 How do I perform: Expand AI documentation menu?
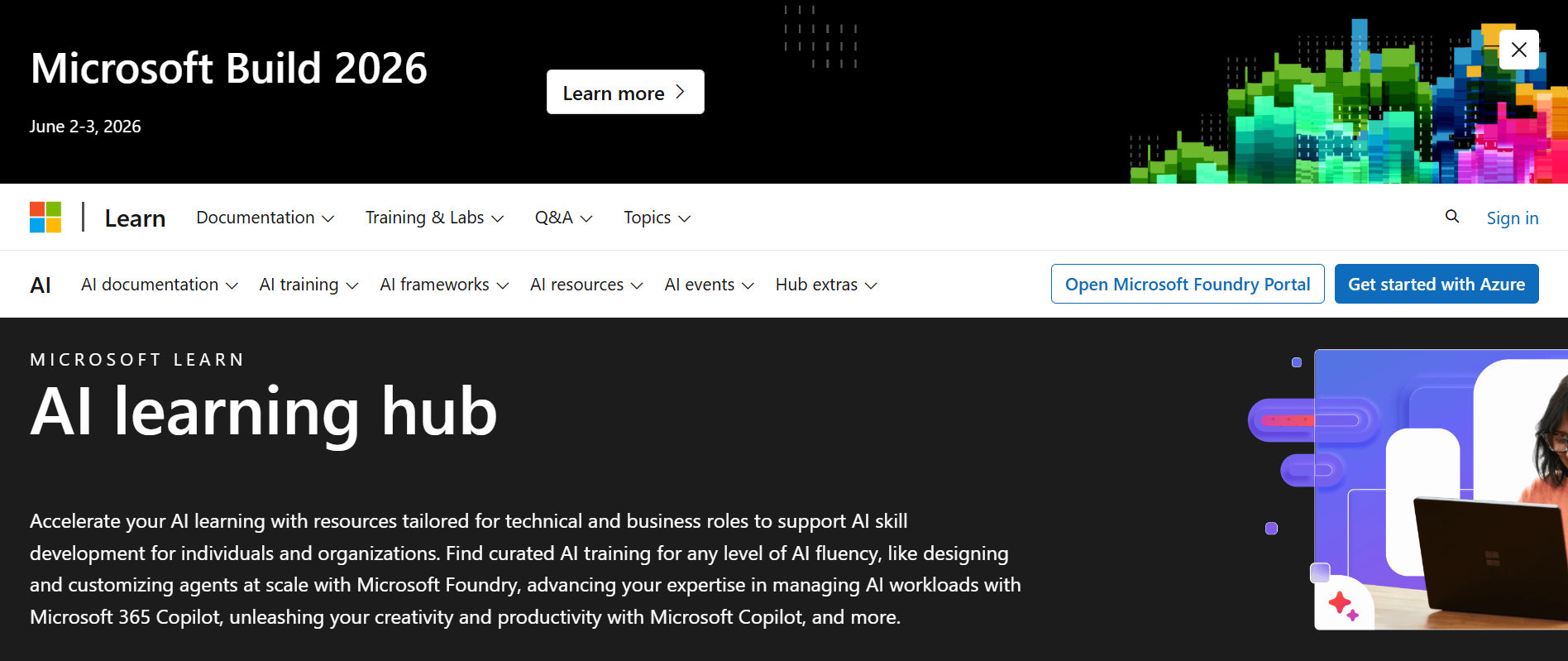(x=158, y=284)
